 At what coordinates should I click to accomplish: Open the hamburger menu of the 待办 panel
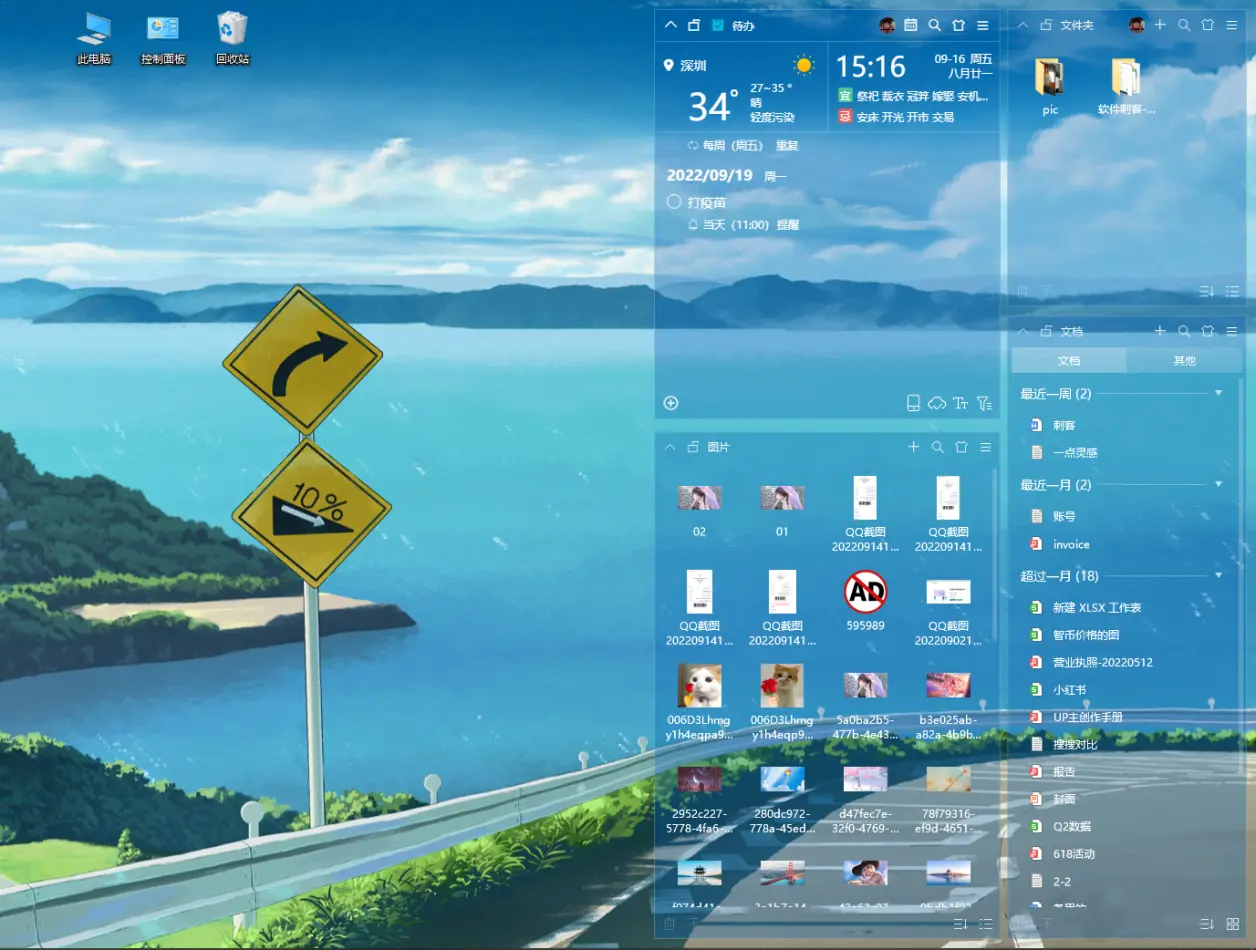[983, 25]
